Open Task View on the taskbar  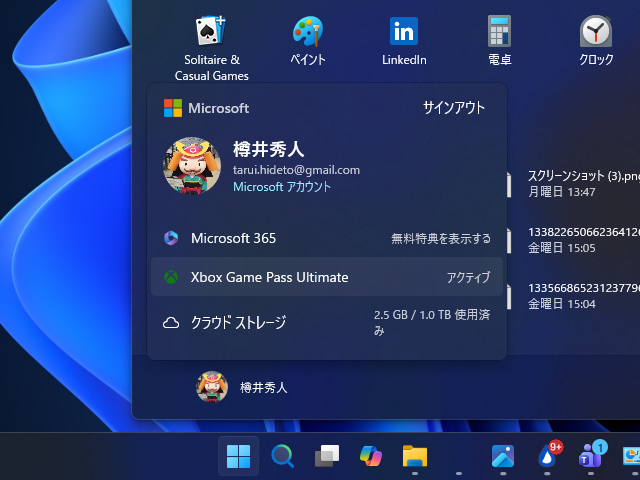pyautogui.click(x=327, y=456)
